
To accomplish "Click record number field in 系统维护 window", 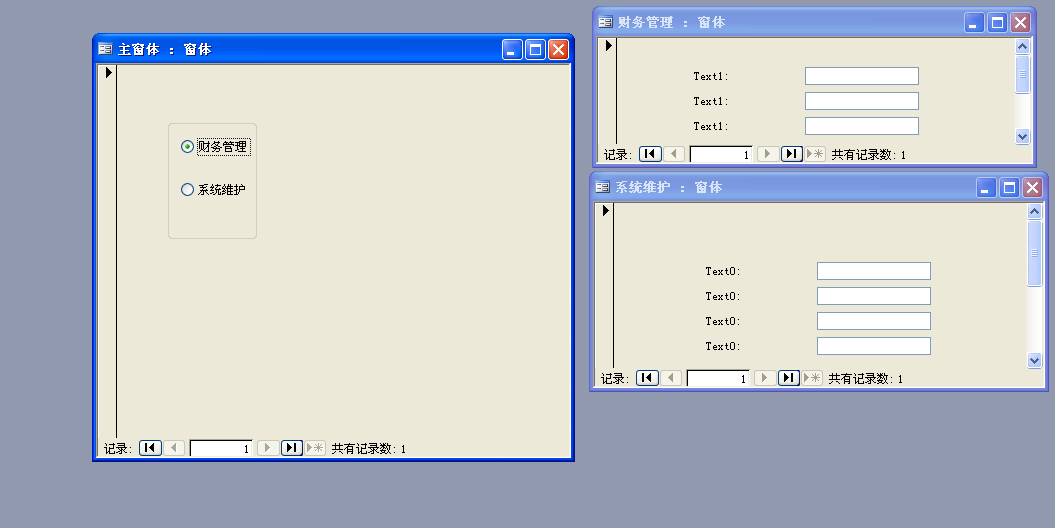I will click(719, 378).
